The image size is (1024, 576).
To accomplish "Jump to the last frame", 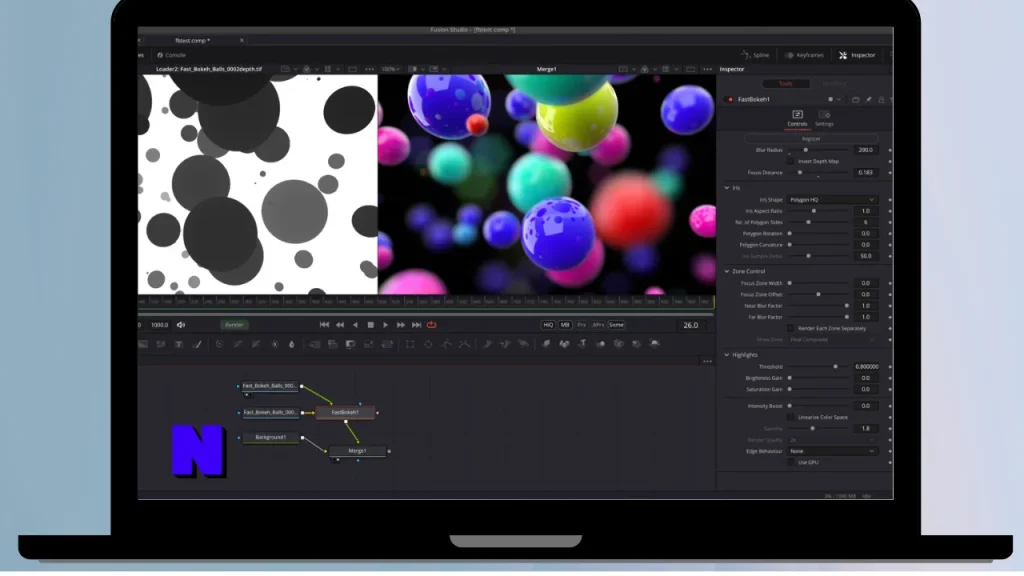I will tap(416, 325).
